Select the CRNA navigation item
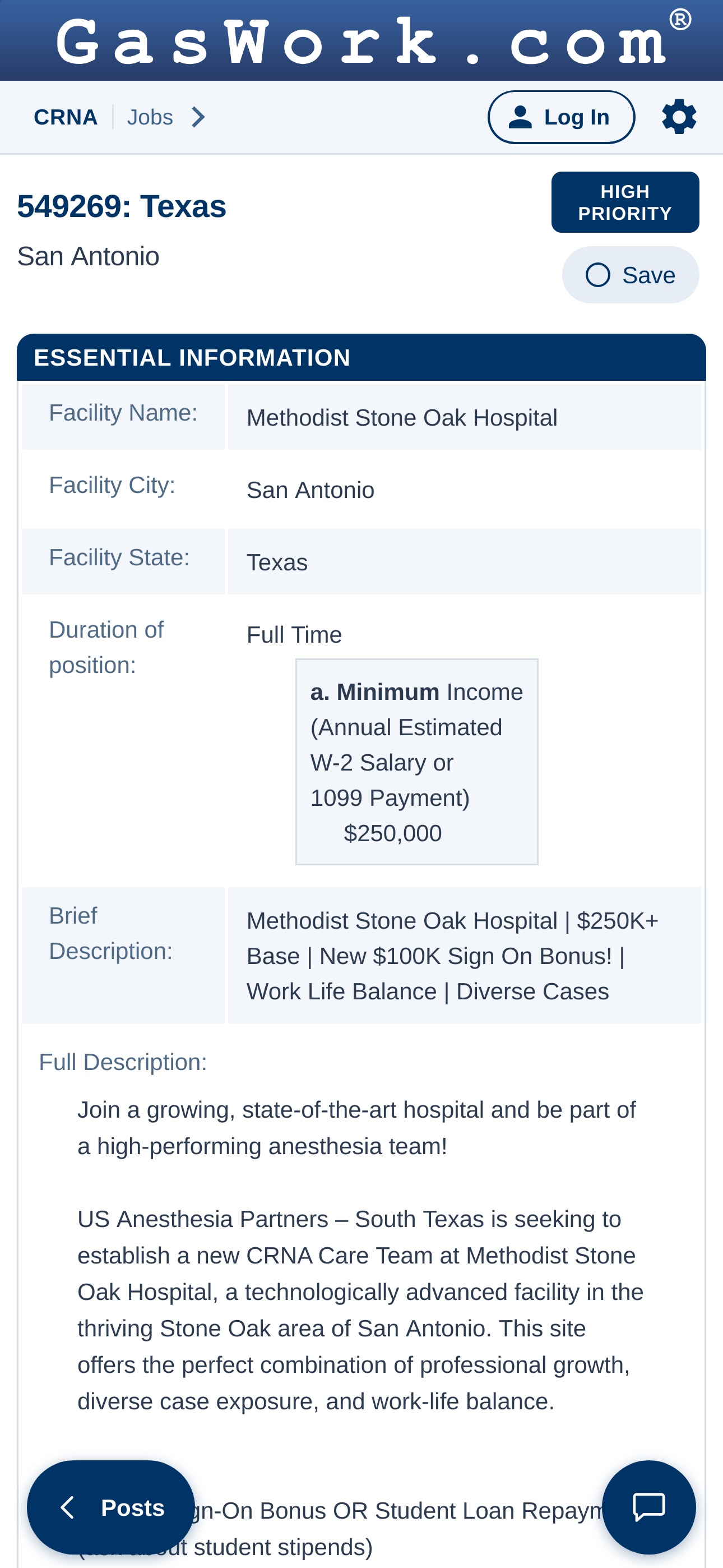This screenshot has width=723, height=1568. click(x=66, y=117)
